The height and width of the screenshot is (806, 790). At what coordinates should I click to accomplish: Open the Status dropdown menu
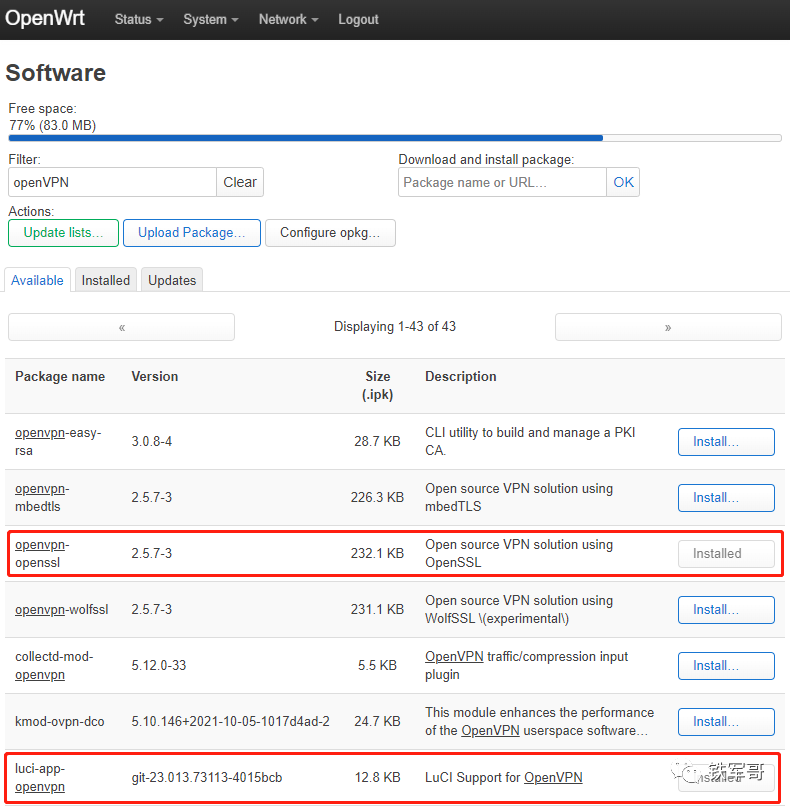[x=138, y=20]
